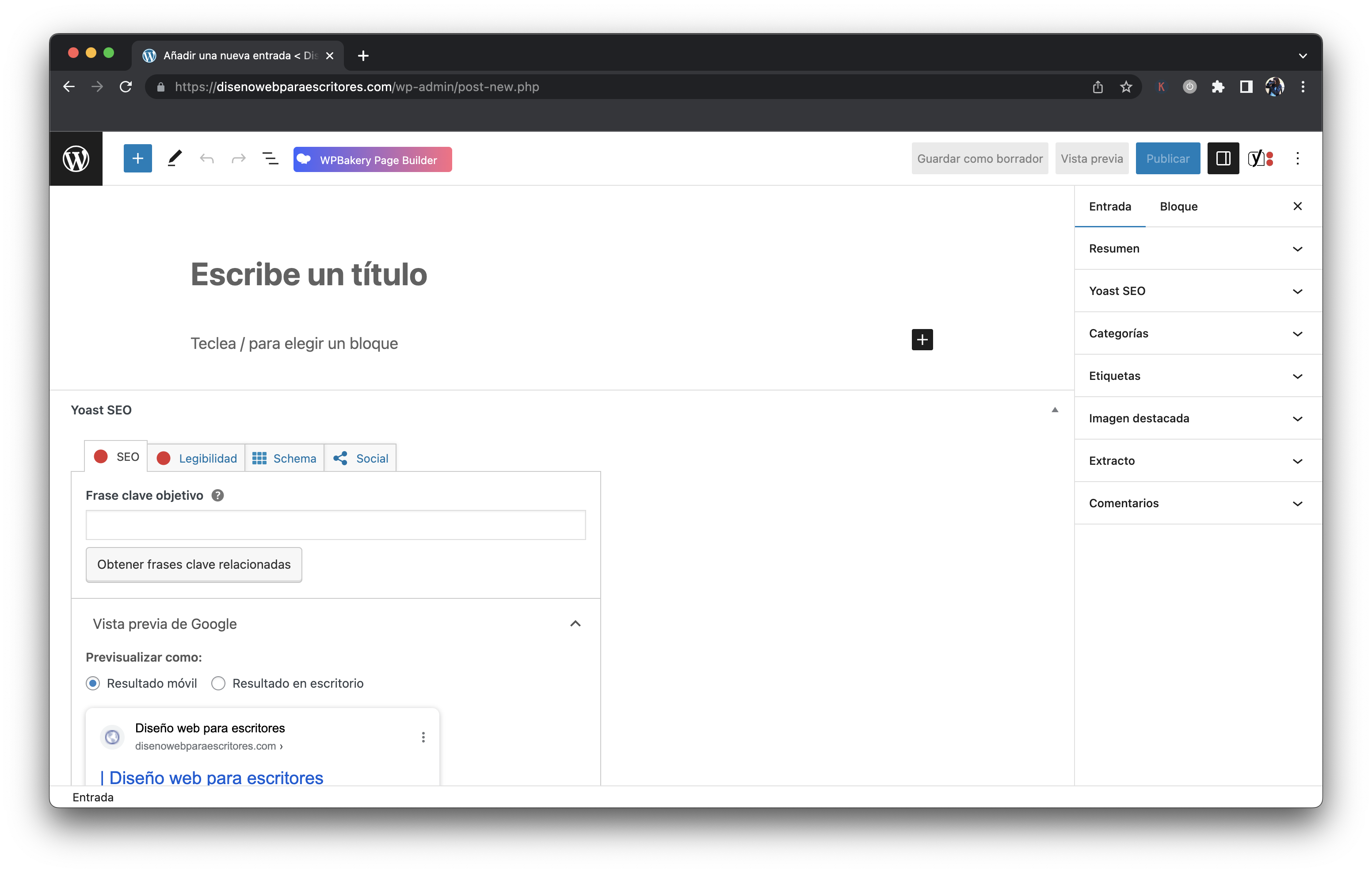1372x873 pixels.
Task: Undo the last action
Action: 207,158
